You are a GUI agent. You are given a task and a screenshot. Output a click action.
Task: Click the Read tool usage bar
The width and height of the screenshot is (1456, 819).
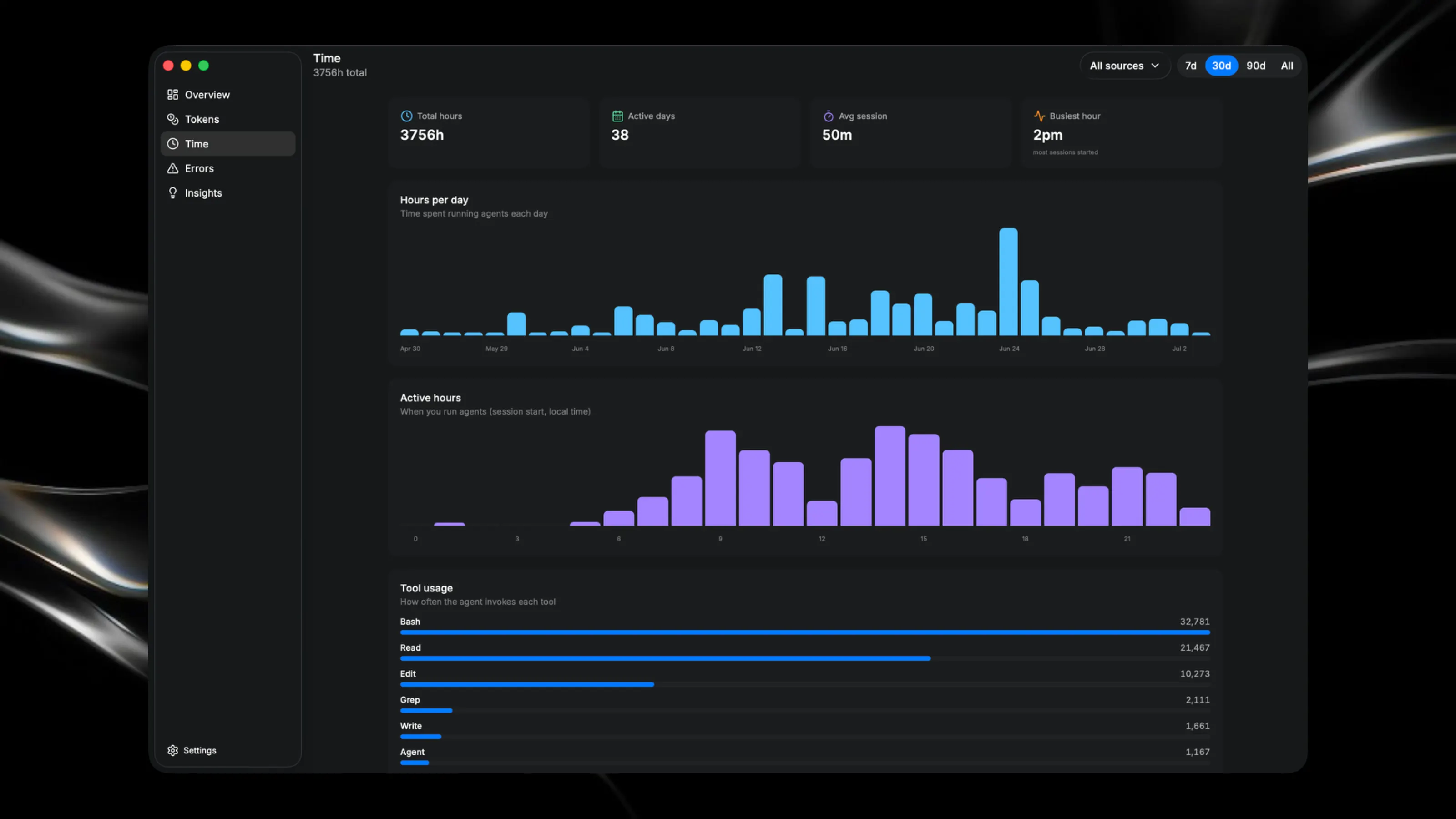[665, 658]
